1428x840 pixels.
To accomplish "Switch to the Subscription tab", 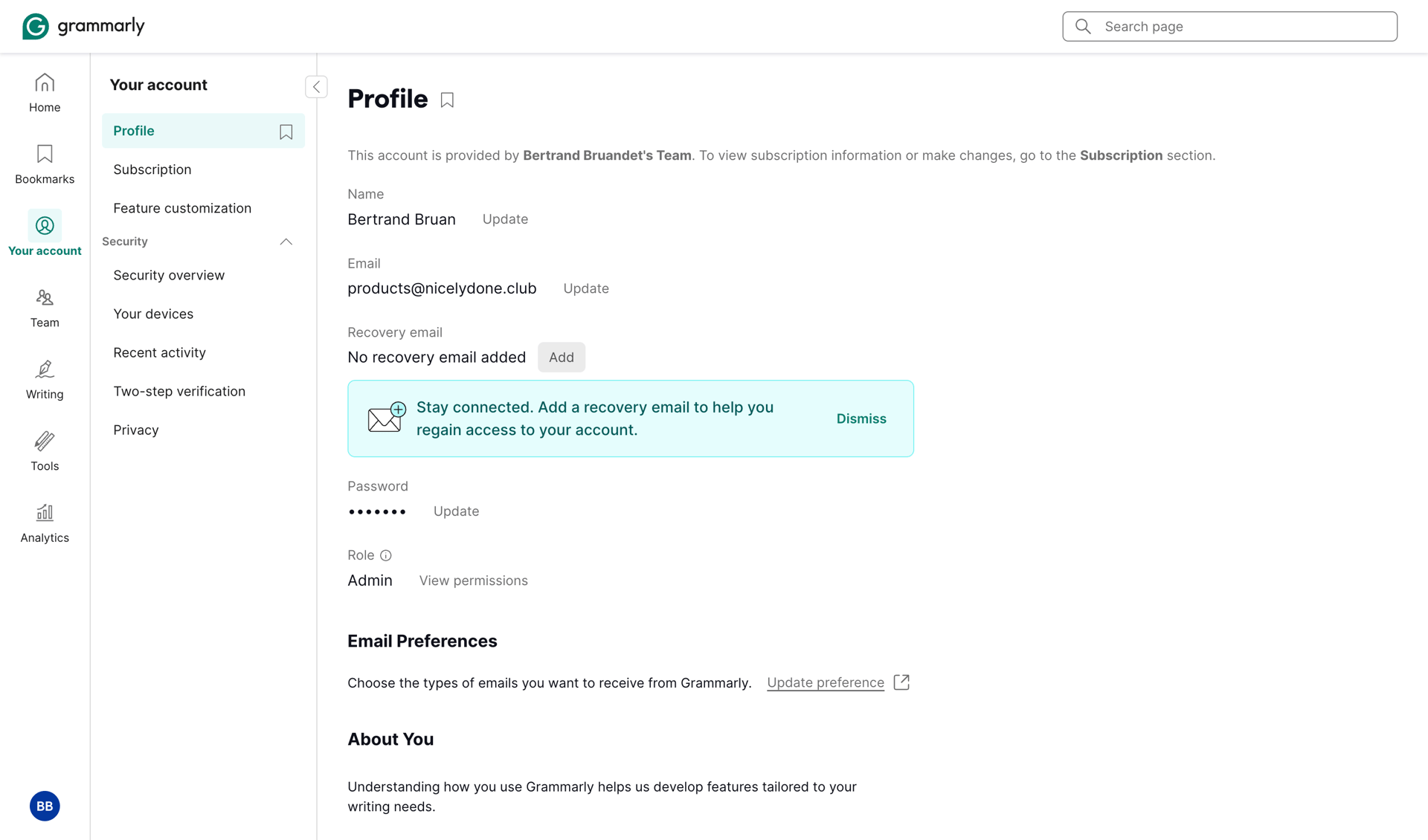I will tap(152, 169).
